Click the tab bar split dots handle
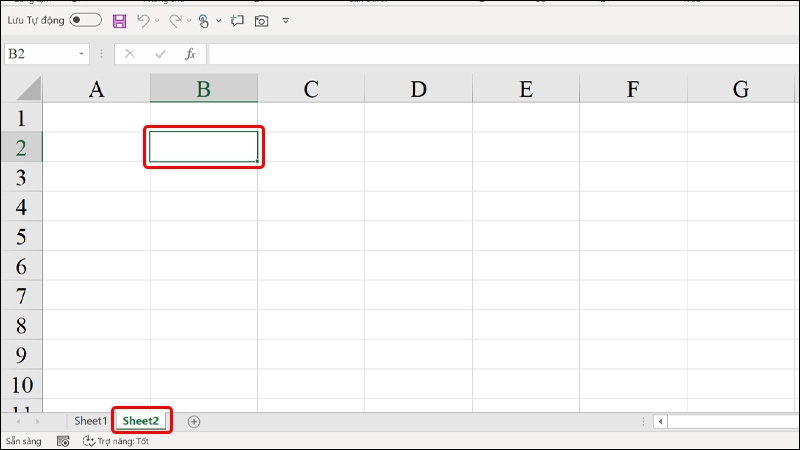This screenshot has width=800, height=450. coord(643,421)
